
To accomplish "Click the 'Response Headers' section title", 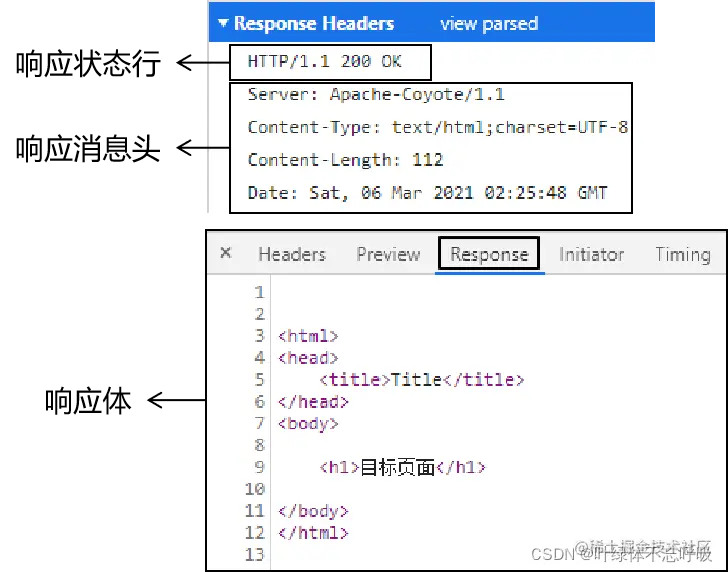I will (314, 23).
